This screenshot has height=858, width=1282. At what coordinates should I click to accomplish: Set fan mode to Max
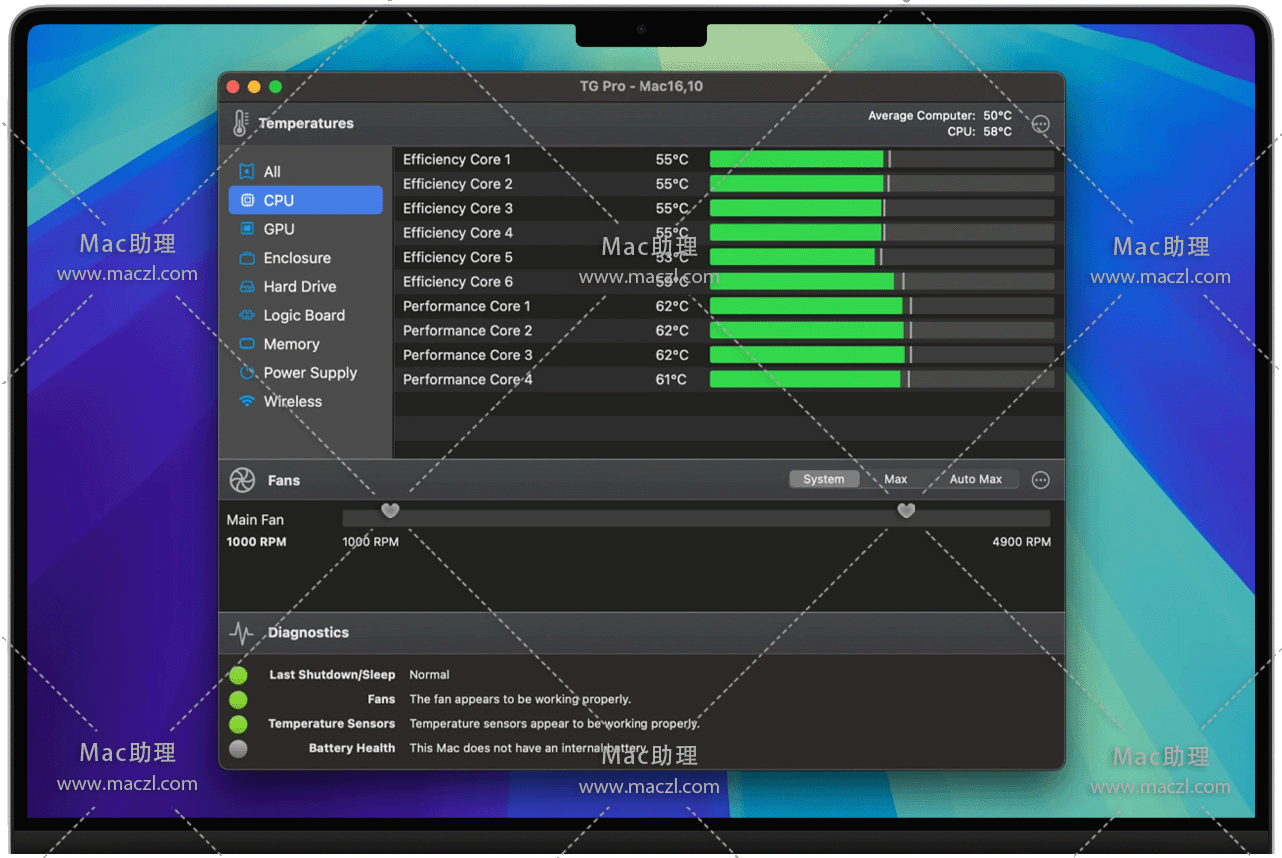point(895,479)
